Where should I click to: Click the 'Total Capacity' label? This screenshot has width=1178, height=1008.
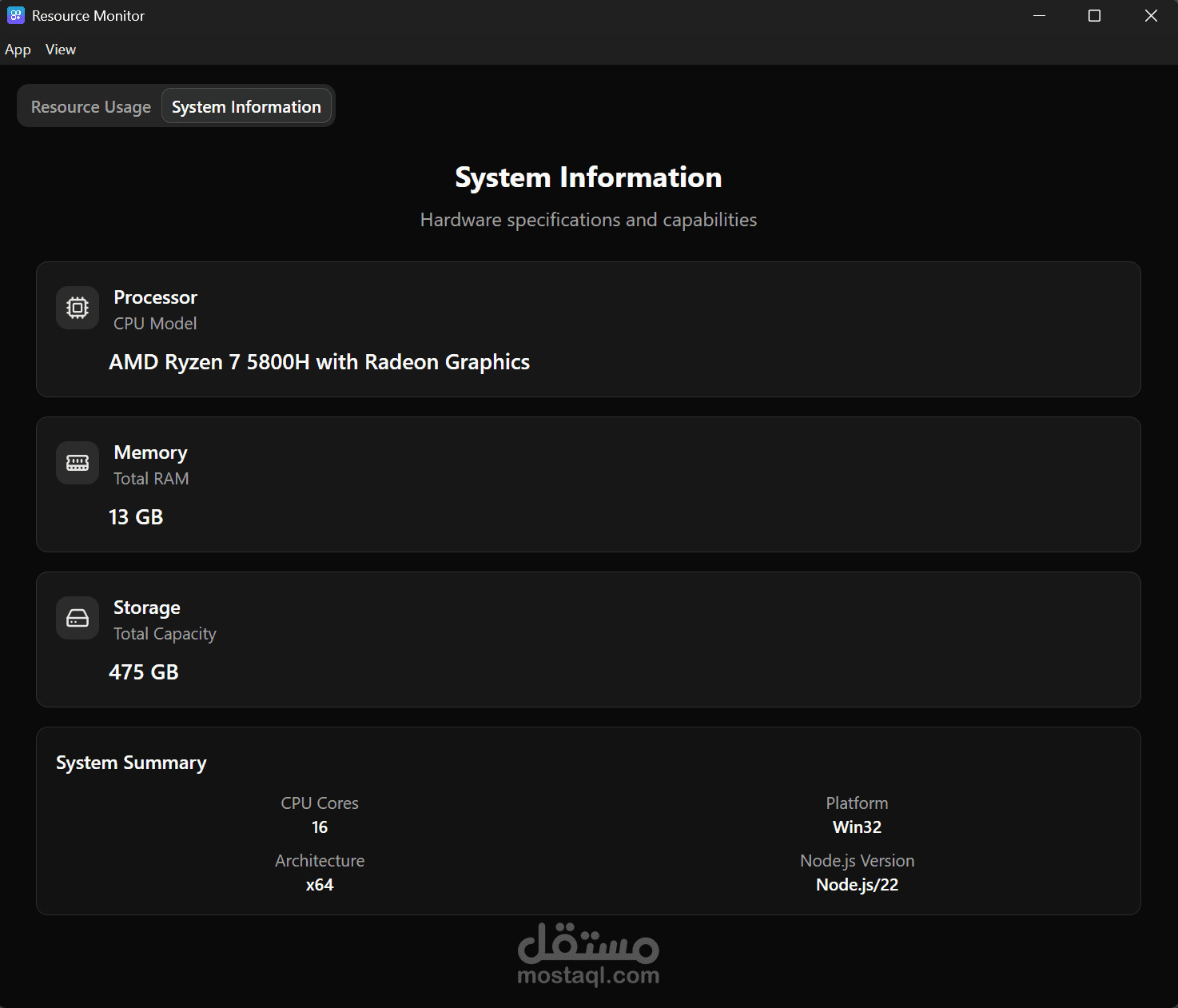[165, 634]
